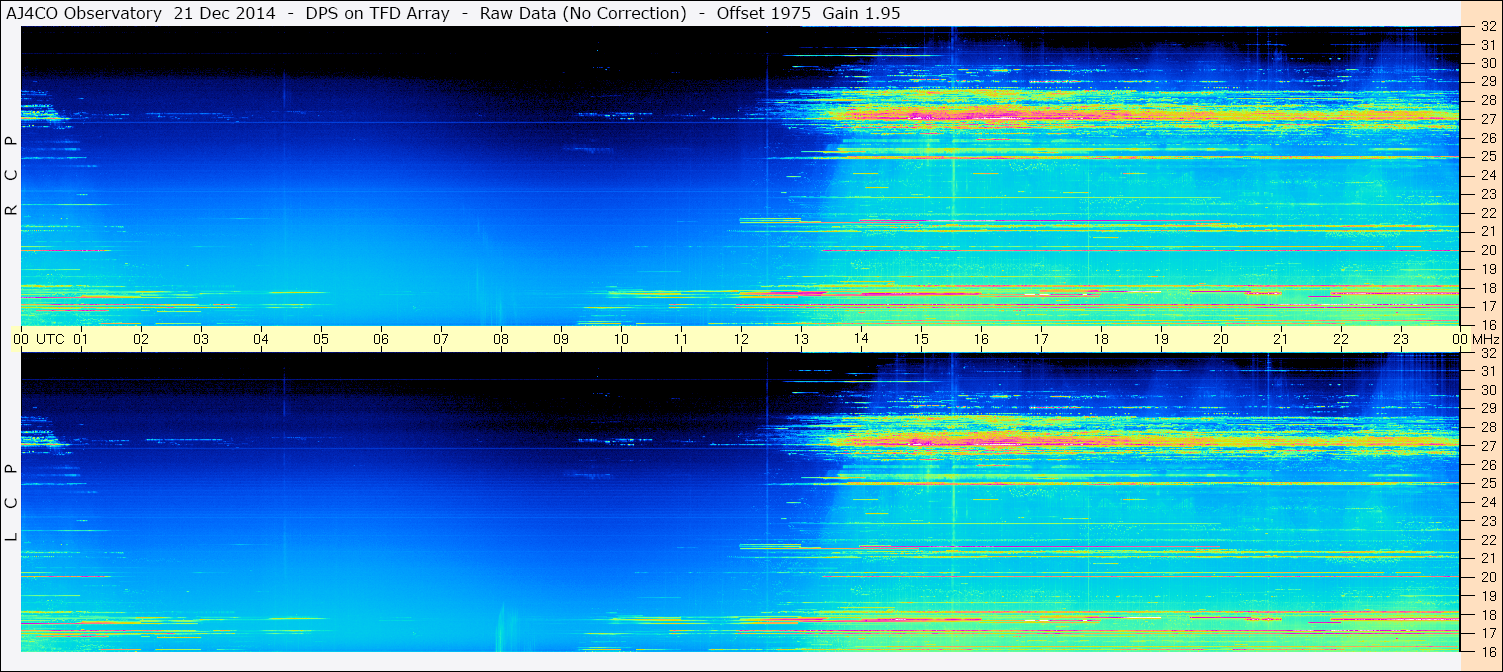This screenshot has width=1503, height=672.
Task: Click the 20 MHz label of the LCP panel
Action: click(x=1487, y=577)
